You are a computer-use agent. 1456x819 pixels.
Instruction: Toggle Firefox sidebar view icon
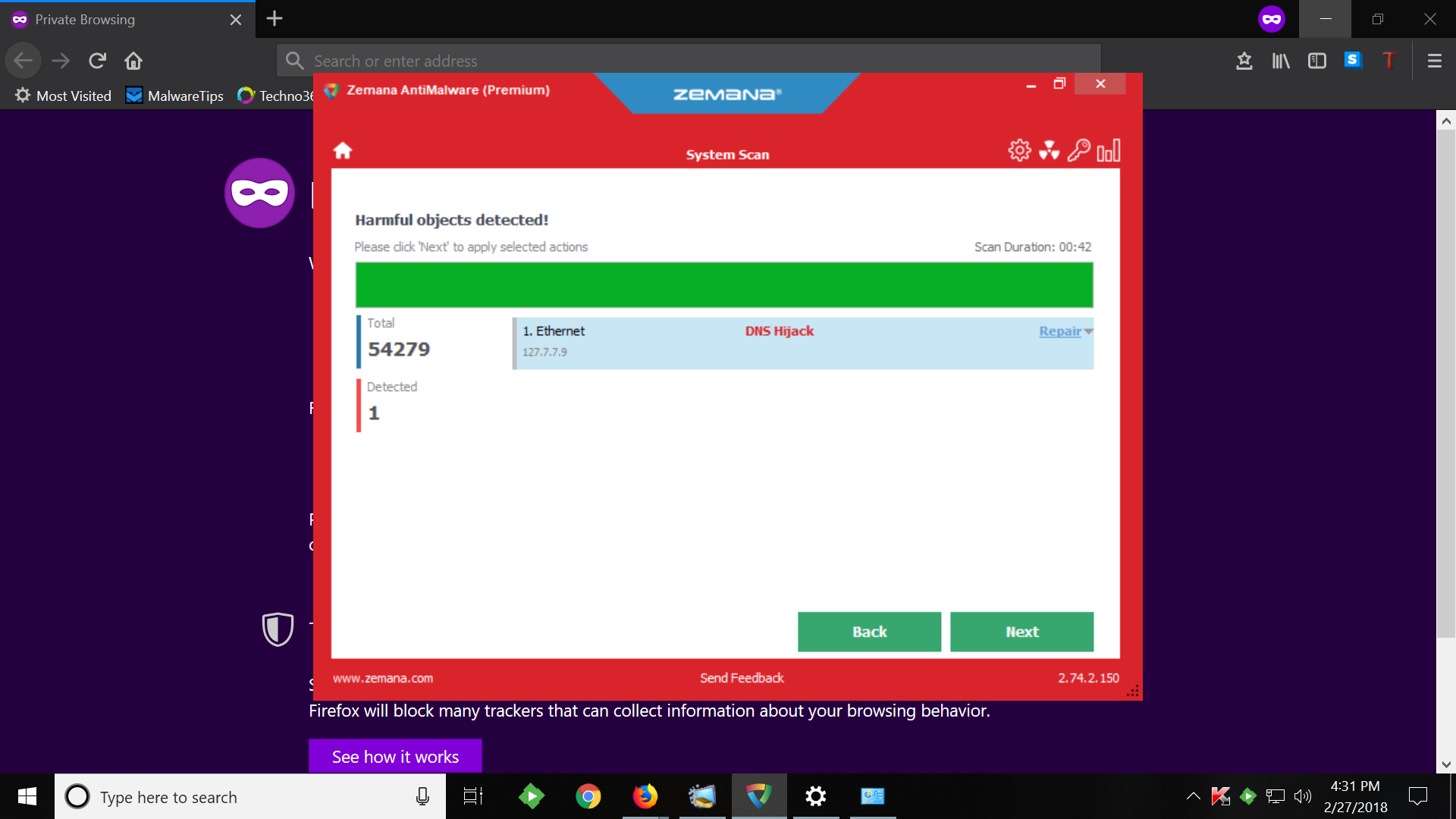pyautogui.click(x=1317, y=61)
